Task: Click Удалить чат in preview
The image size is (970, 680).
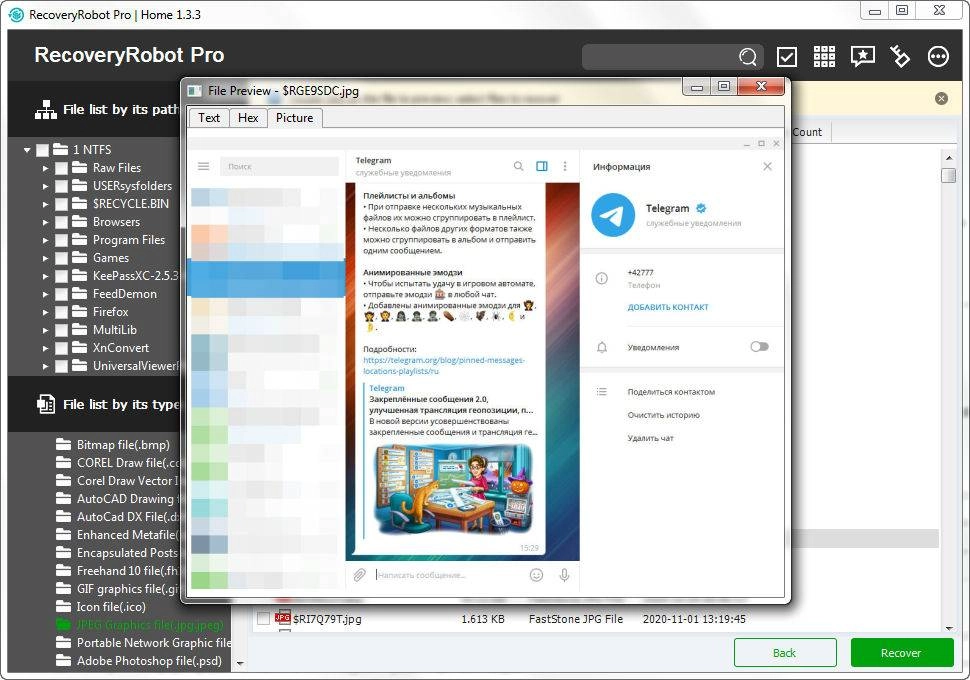Action: click(650, 438)
